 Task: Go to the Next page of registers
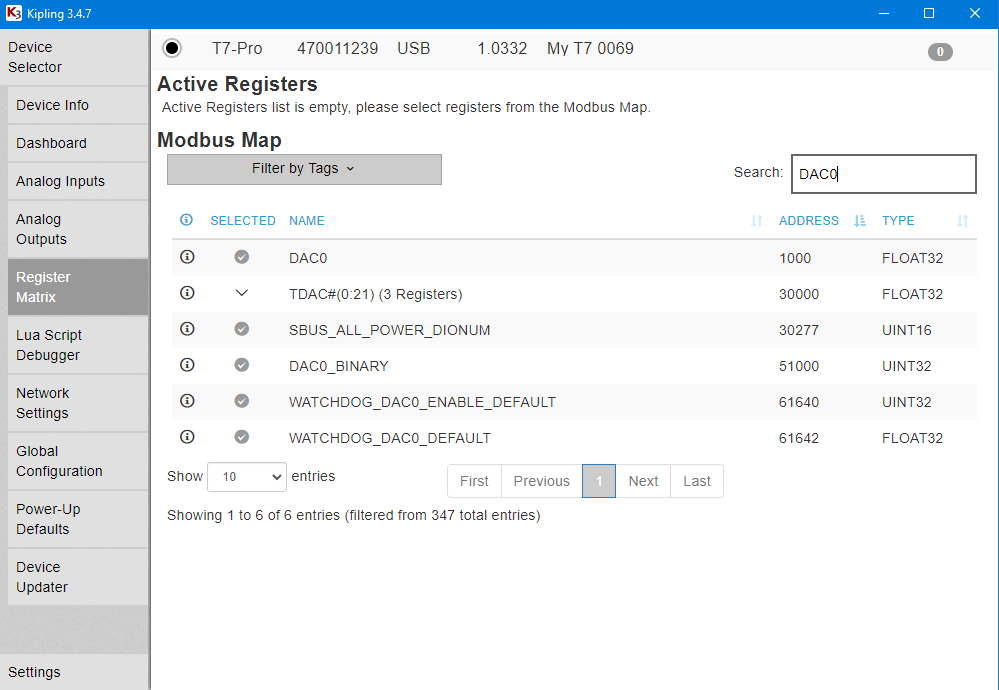coord(642,481)
